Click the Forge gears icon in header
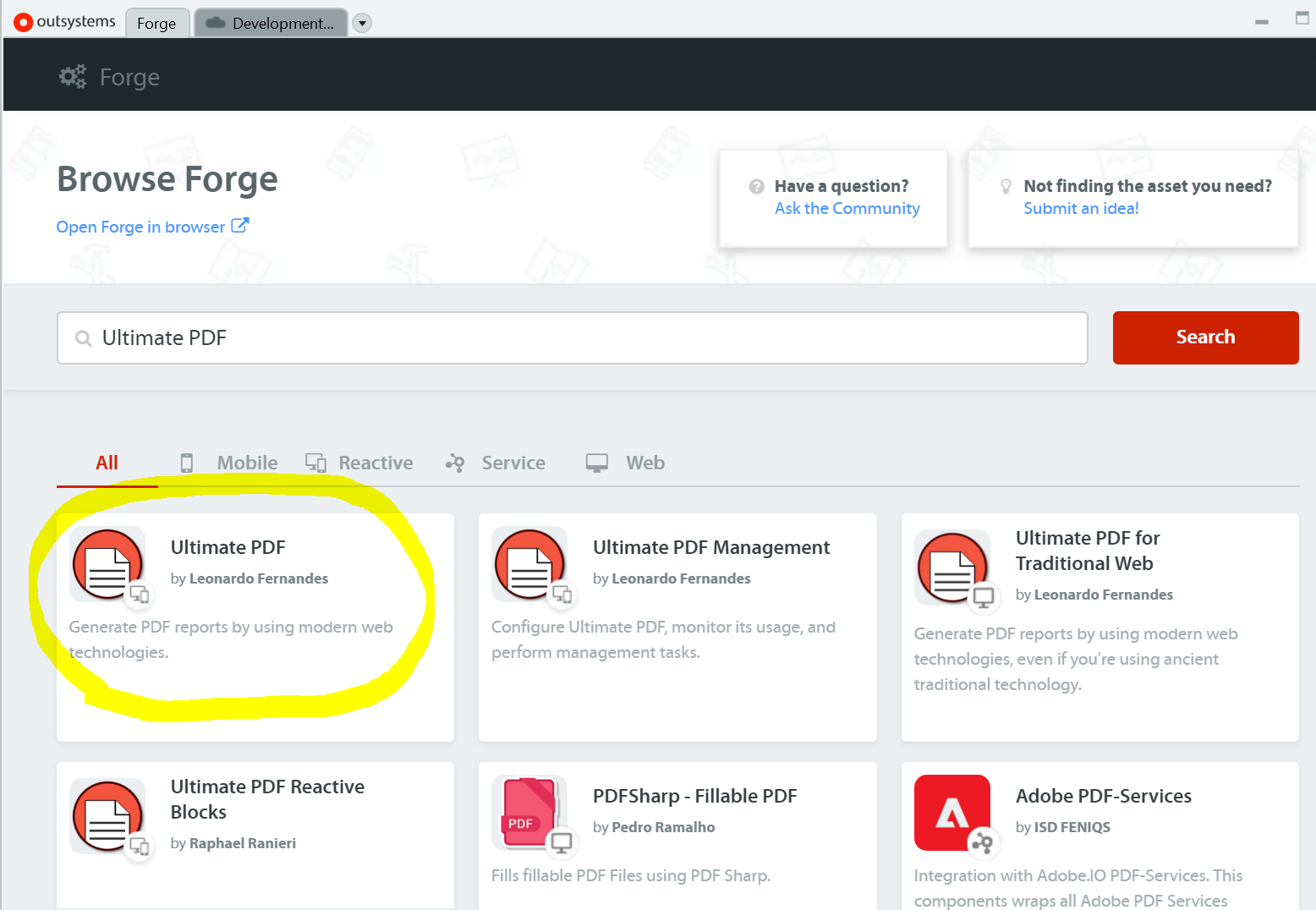The height and width of the screenshot is (910, 1316). point(73,77)
